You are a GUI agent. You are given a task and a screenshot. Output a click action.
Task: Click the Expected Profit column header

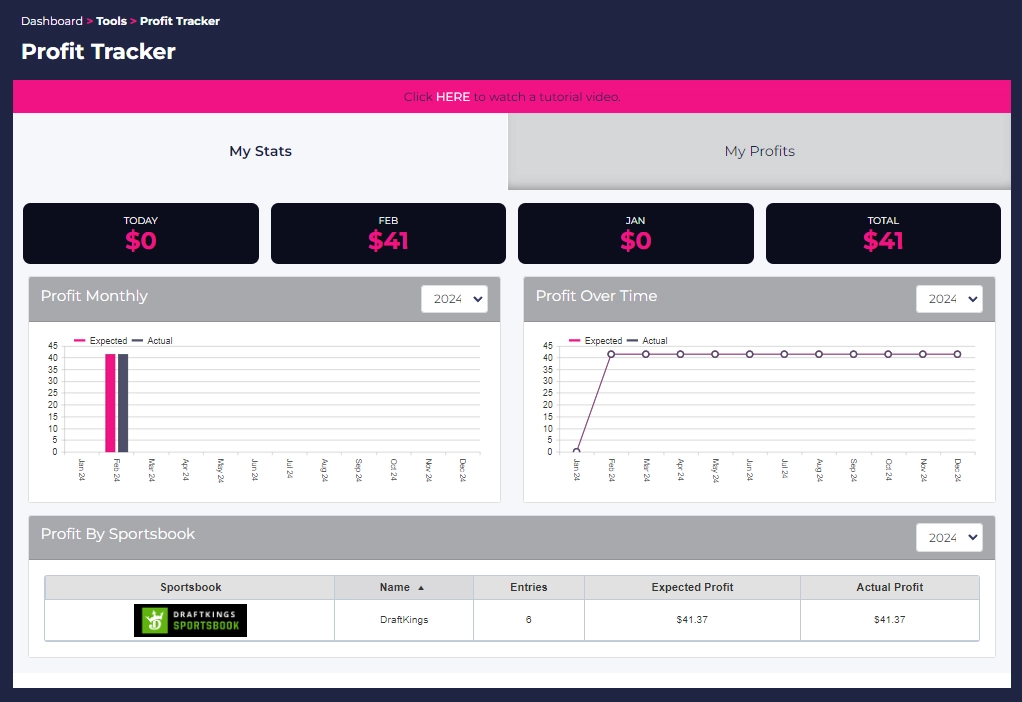point(692,587)
